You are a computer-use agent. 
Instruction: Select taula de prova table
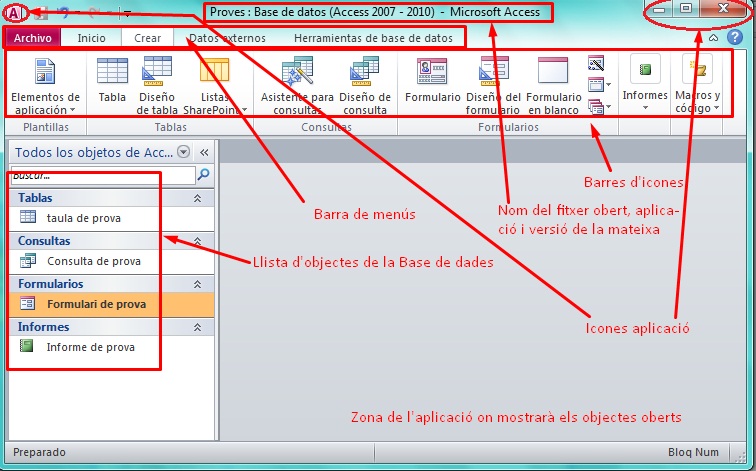point(111,218)
